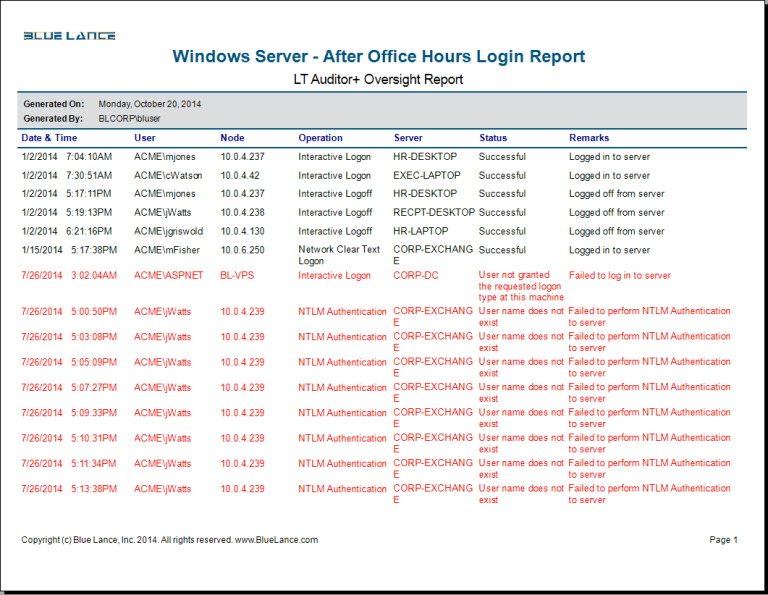This screenshot has height=595, width=768.
Task: Click the Remarks column header
Action: pos(589,138)
